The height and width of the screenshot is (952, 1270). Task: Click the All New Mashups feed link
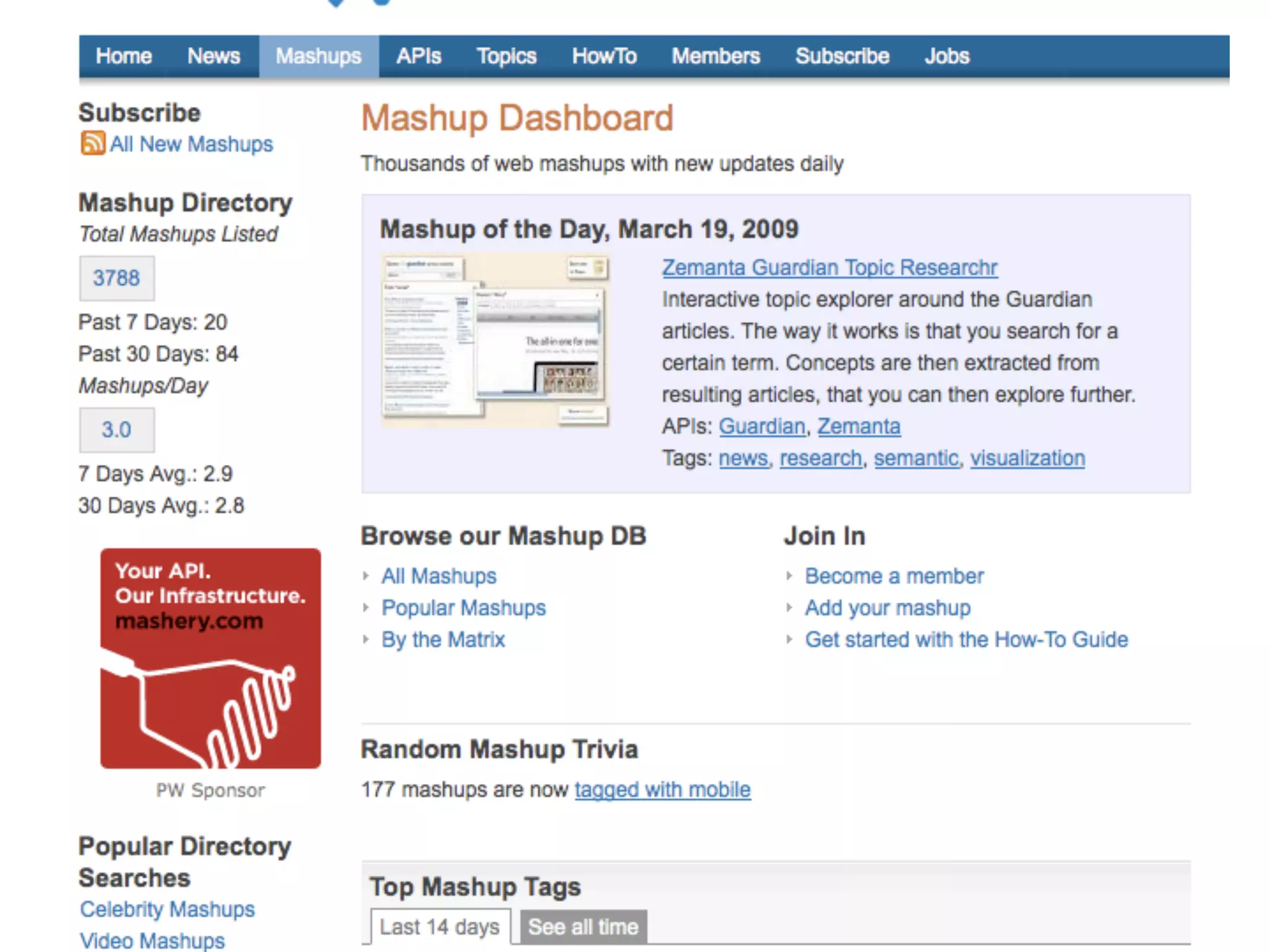click(192, 144)
